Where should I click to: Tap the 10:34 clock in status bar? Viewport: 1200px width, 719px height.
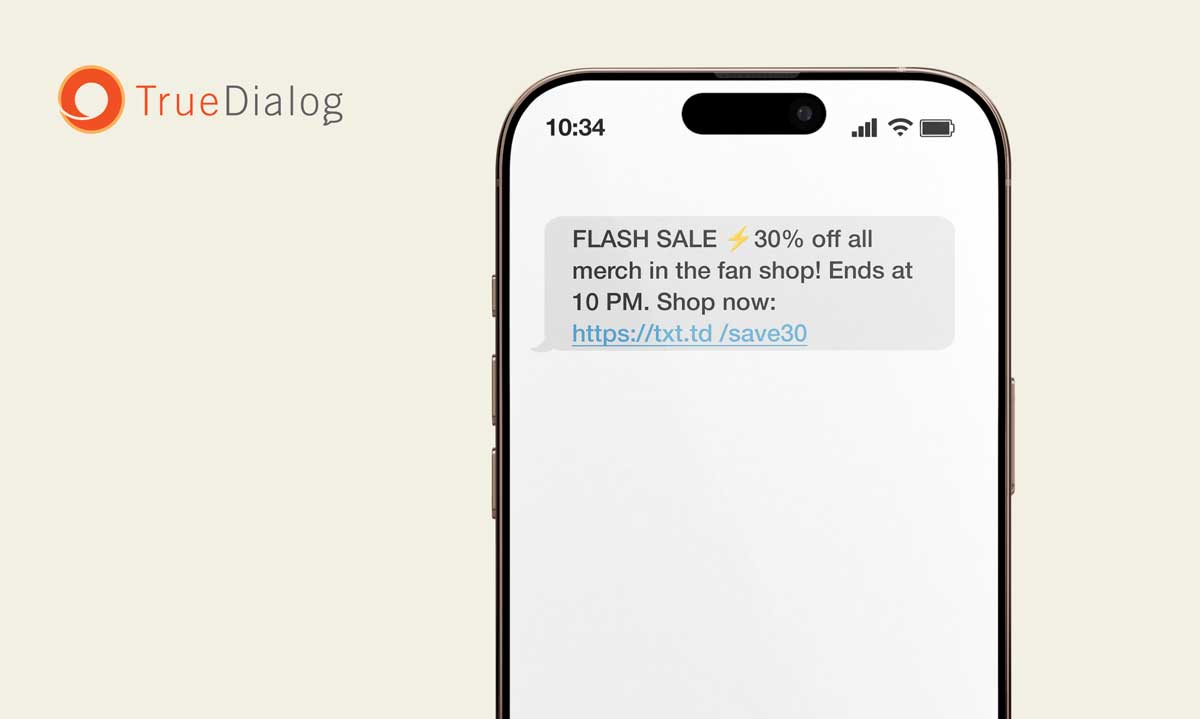tap(575, 128)
